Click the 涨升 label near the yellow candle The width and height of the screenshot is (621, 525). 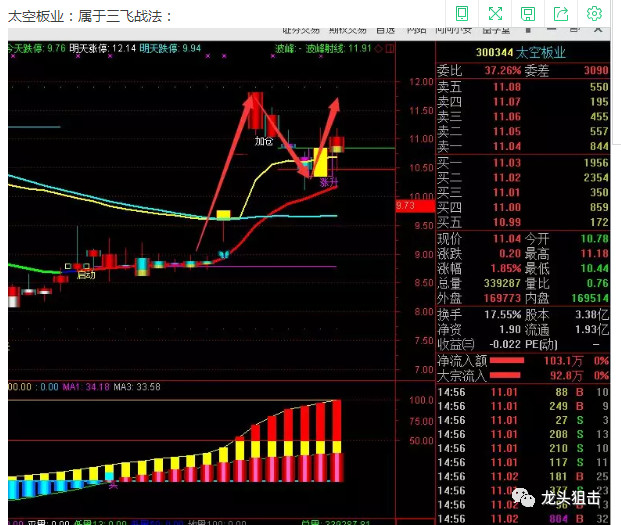point(329,182)
